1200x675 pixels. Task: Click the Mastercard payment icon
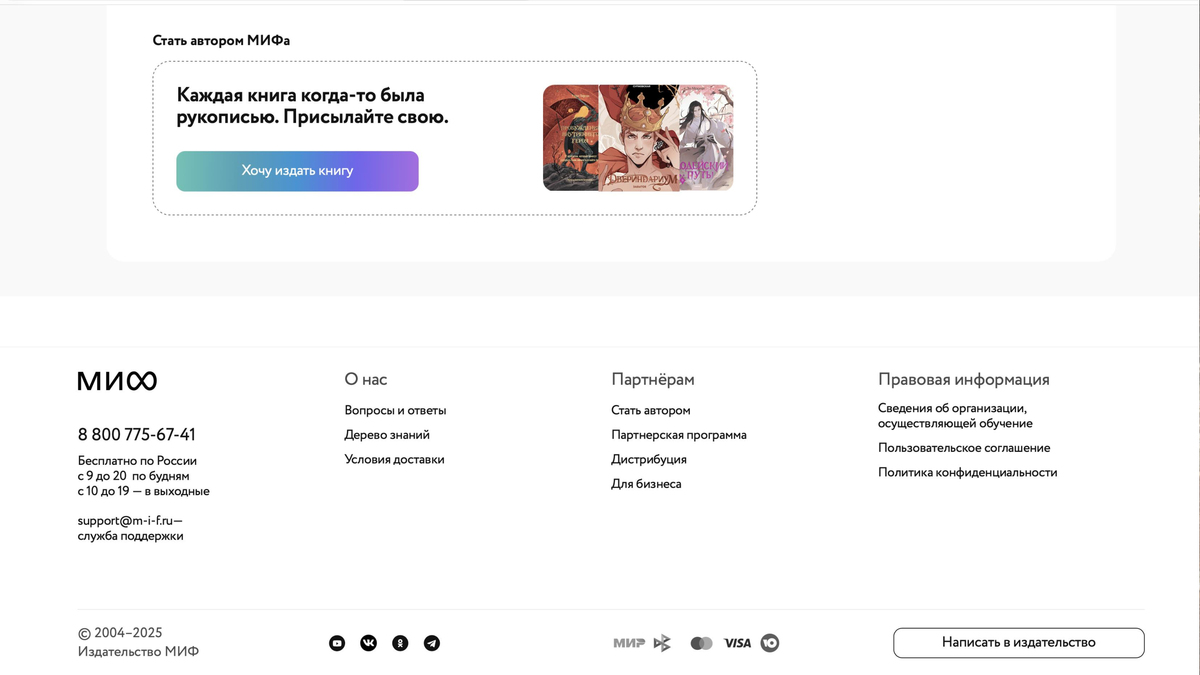701,643
